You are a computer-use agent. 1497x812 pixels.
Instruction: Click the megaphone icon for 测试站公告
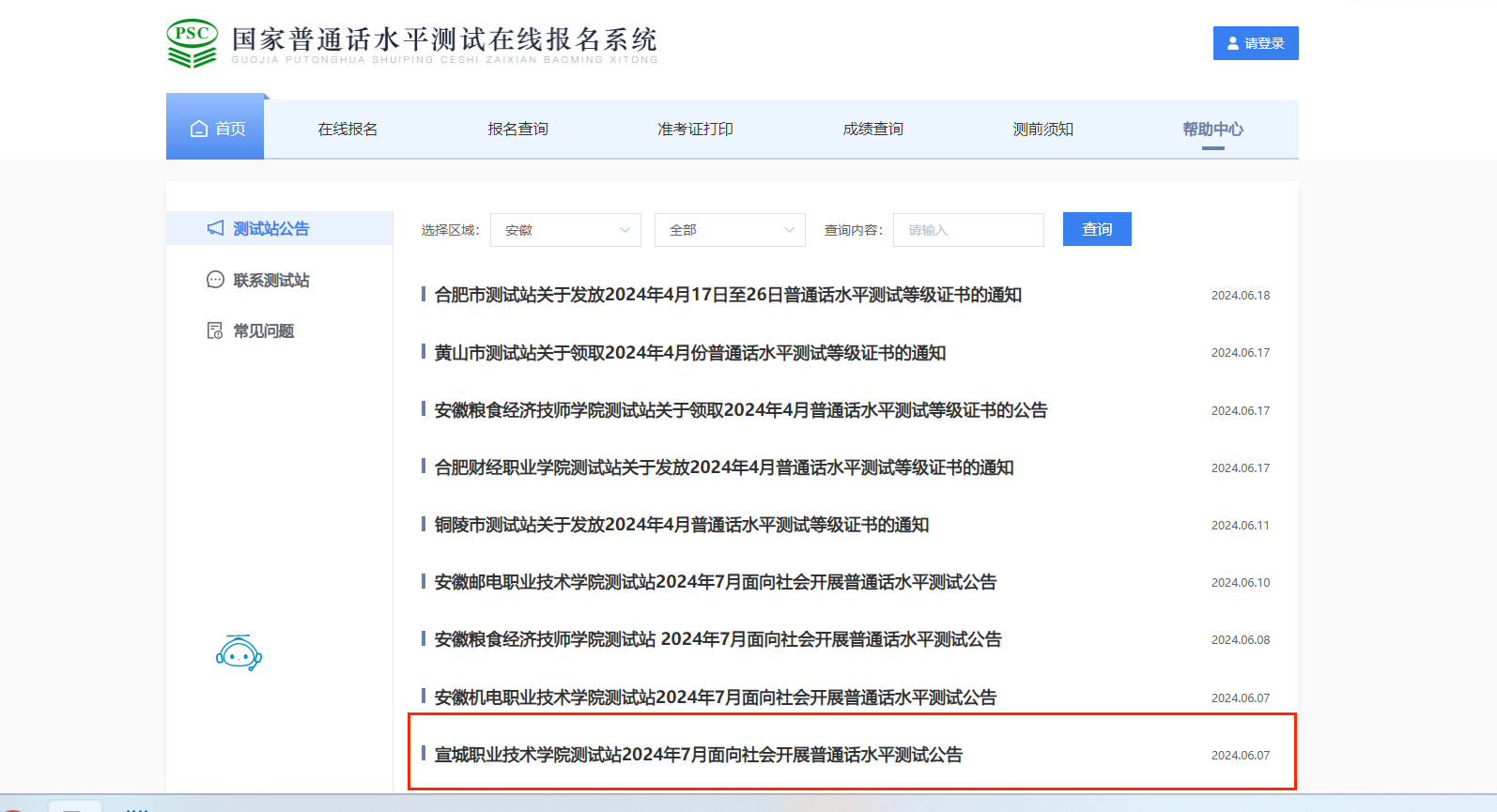click(x=216, y=228)
